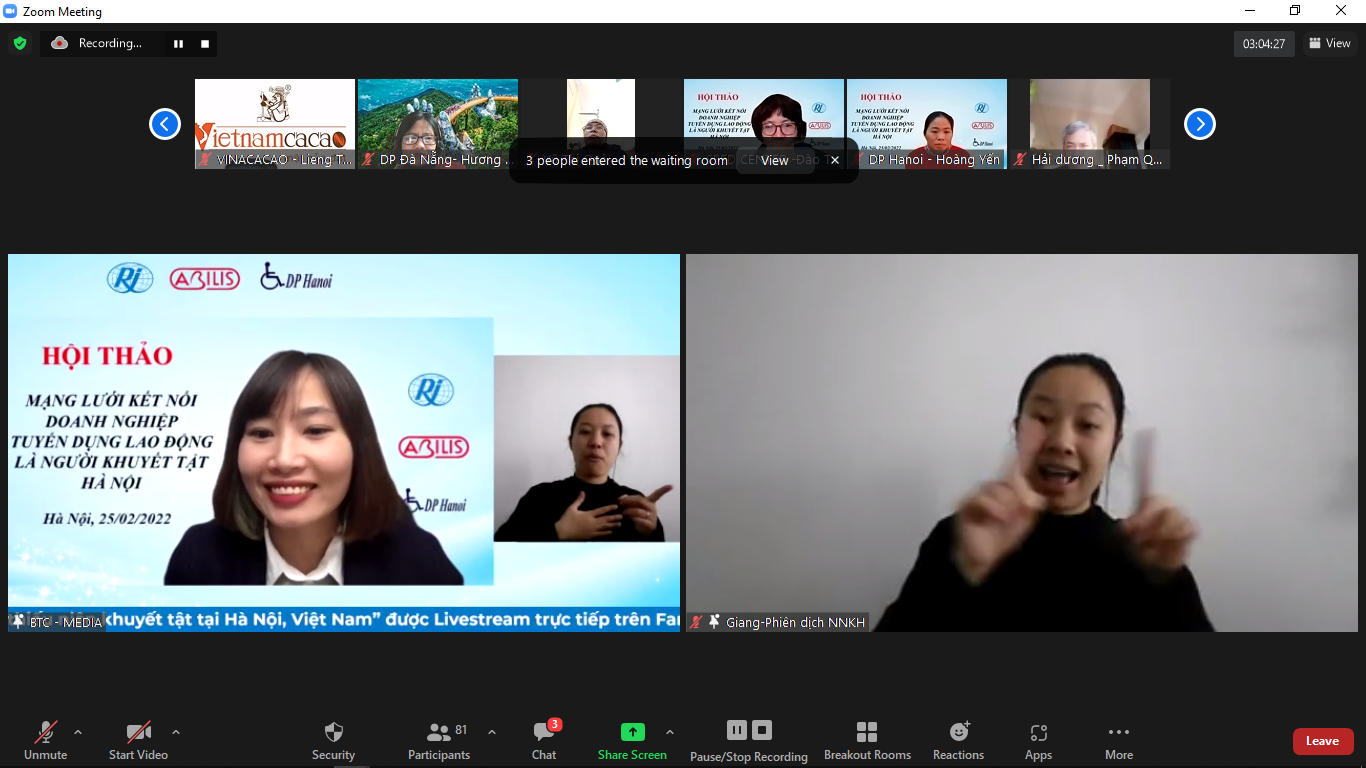
Task: Click the Zoom Meeting title bar icon
Action: [10, 11]
